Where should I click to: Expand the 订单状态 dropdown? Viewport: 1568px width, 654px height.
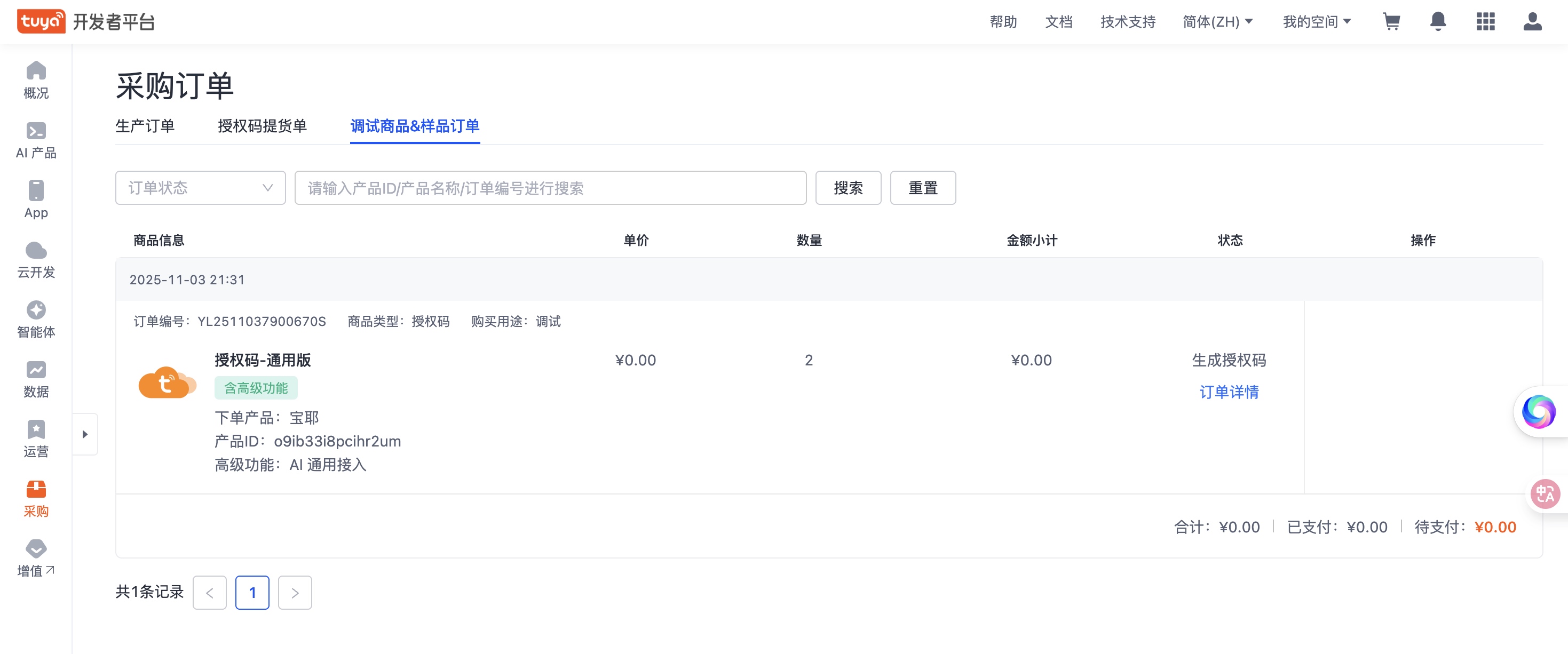[200, 188]
